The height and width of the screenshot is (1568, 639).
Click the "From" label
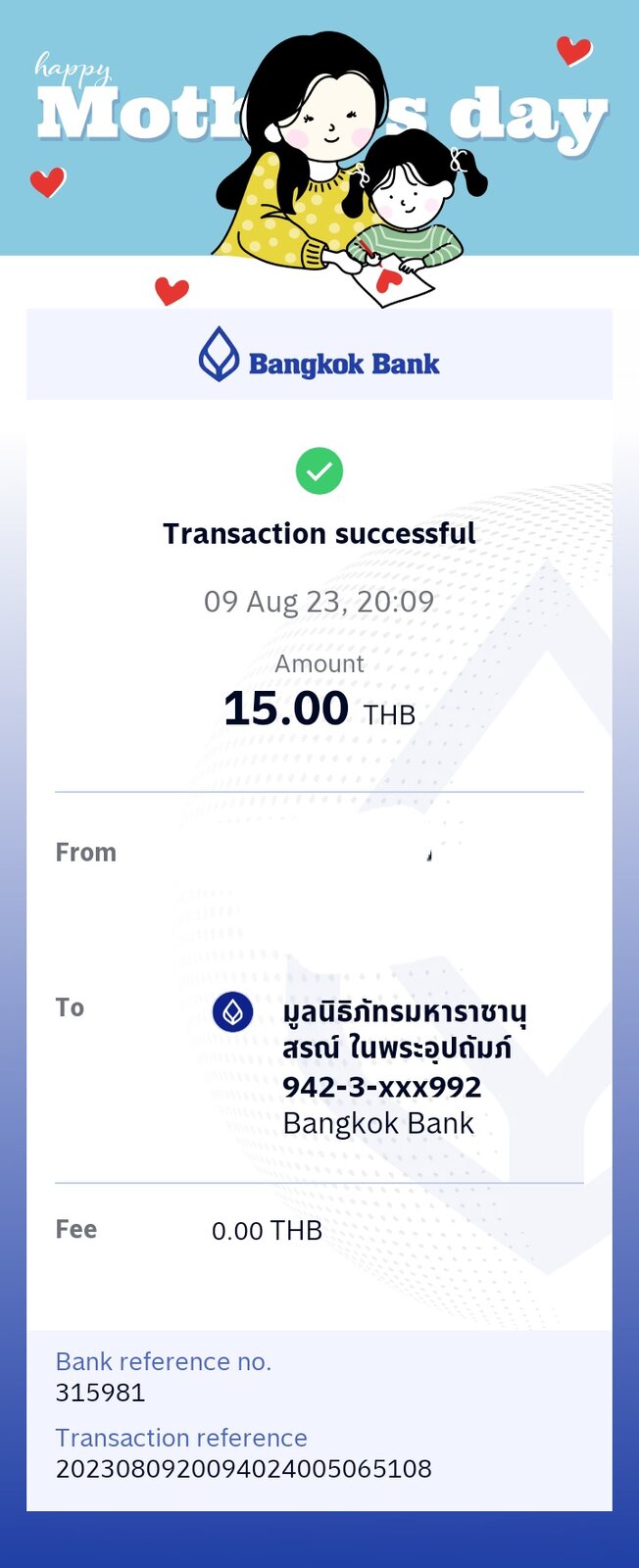86,853
